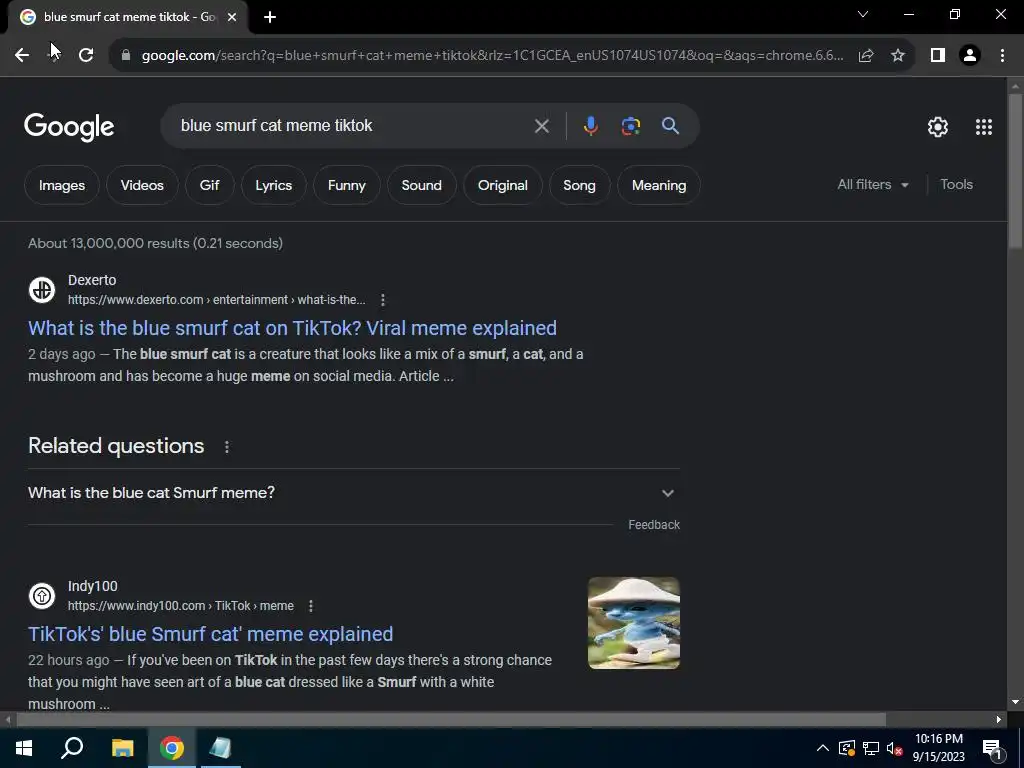Image resolution: width=1024 pixels, height=768 pixels.
Task: Click the address bar URL
Action: coord(492,56)
